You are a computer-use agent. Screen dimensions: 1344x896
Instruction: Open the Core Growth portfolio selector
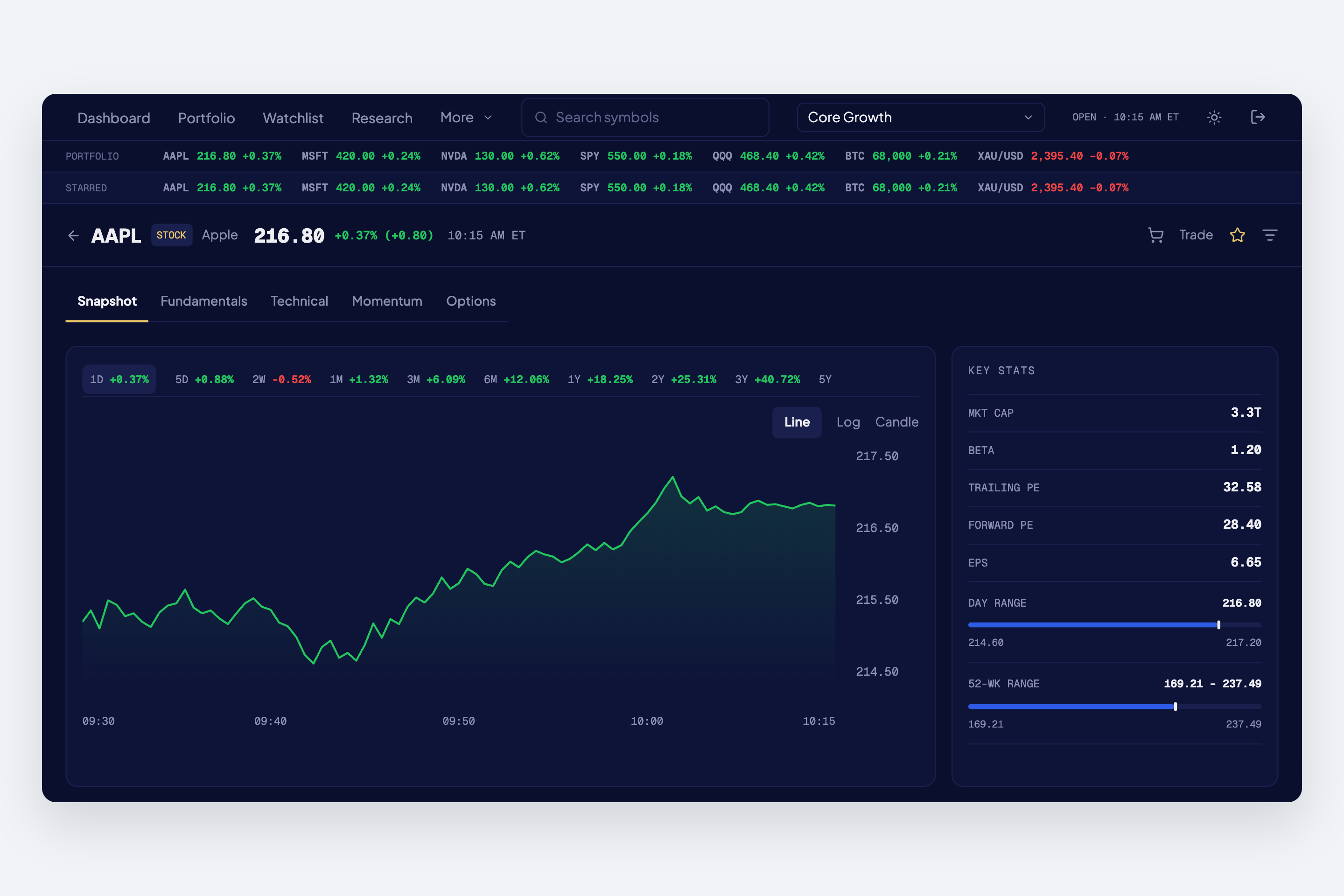click(921, 117)
